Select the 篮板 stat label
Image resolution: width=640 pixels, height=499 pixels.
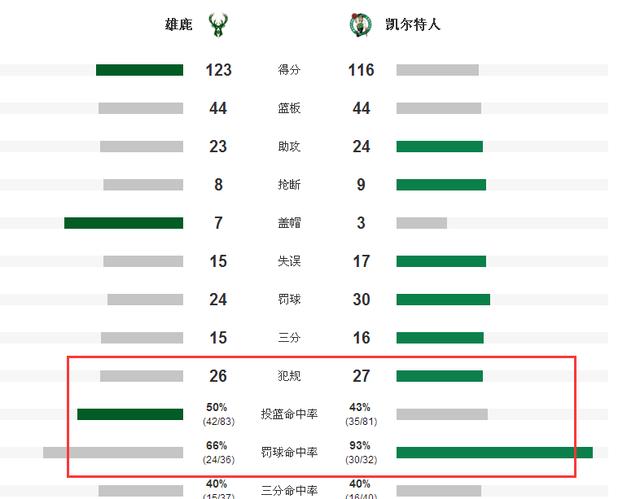pos(289,108)
